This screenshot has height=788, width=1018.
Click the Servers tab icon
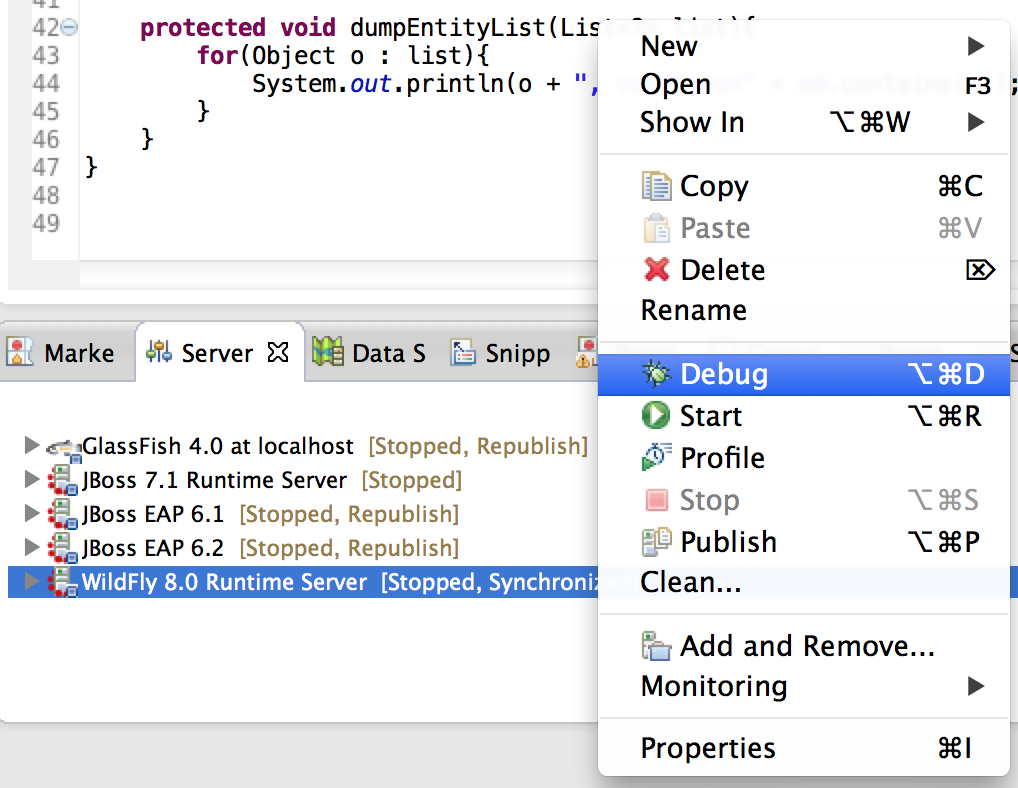coord(159,352)
